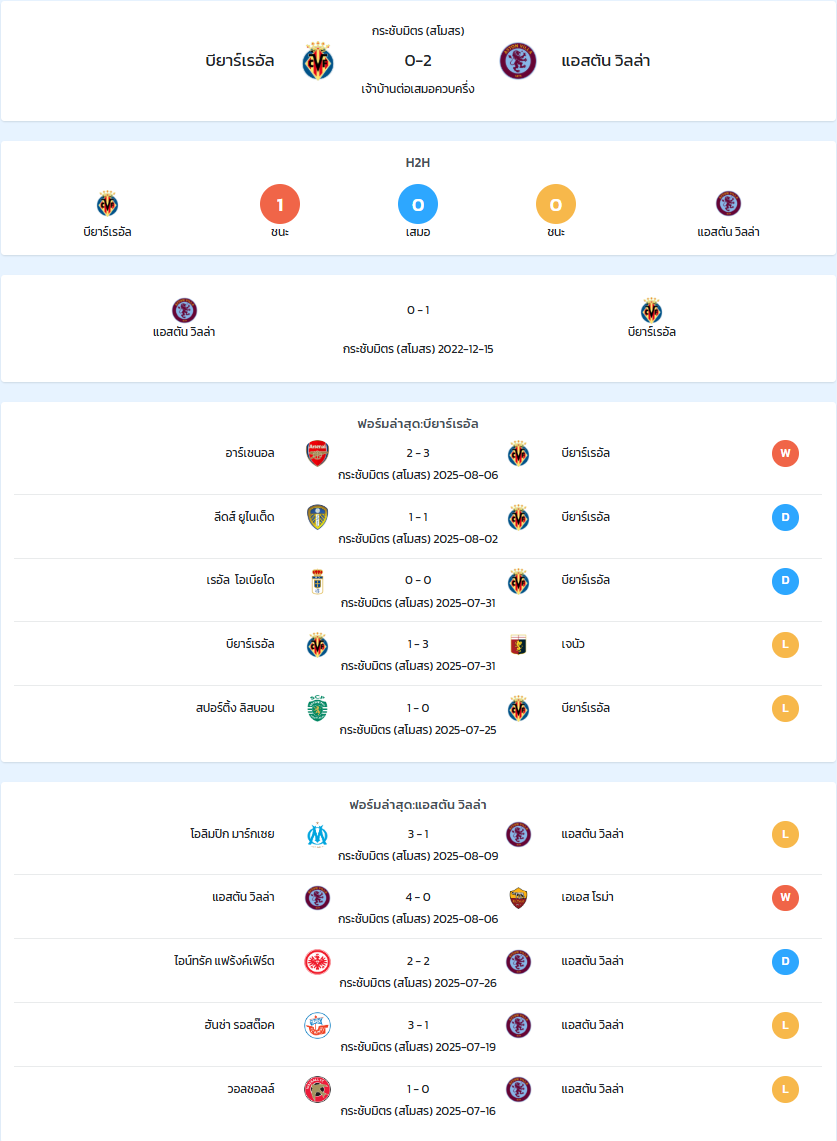Click the Eintracht Frankfurt crest icon
The height and width of the screenshot is (1141, 837).
pos(317,962)
